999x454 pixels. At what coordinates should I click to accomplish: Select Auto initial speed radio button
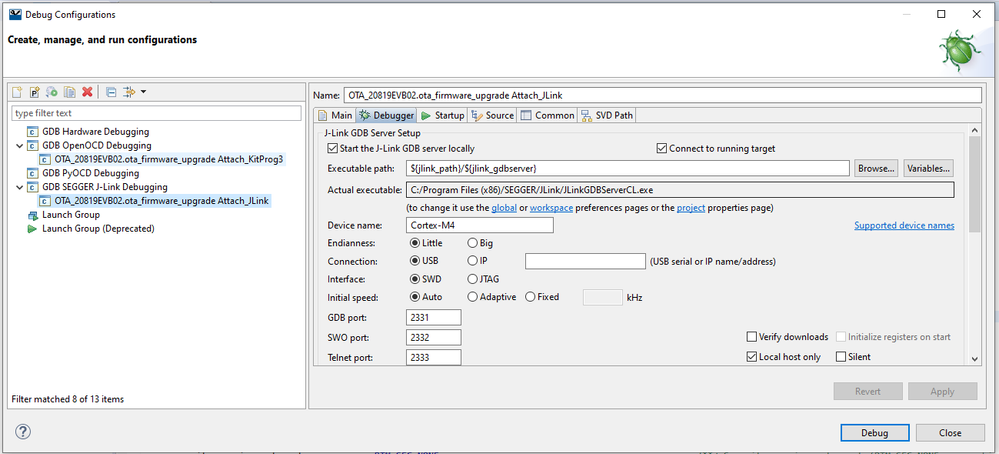[415, 297]
